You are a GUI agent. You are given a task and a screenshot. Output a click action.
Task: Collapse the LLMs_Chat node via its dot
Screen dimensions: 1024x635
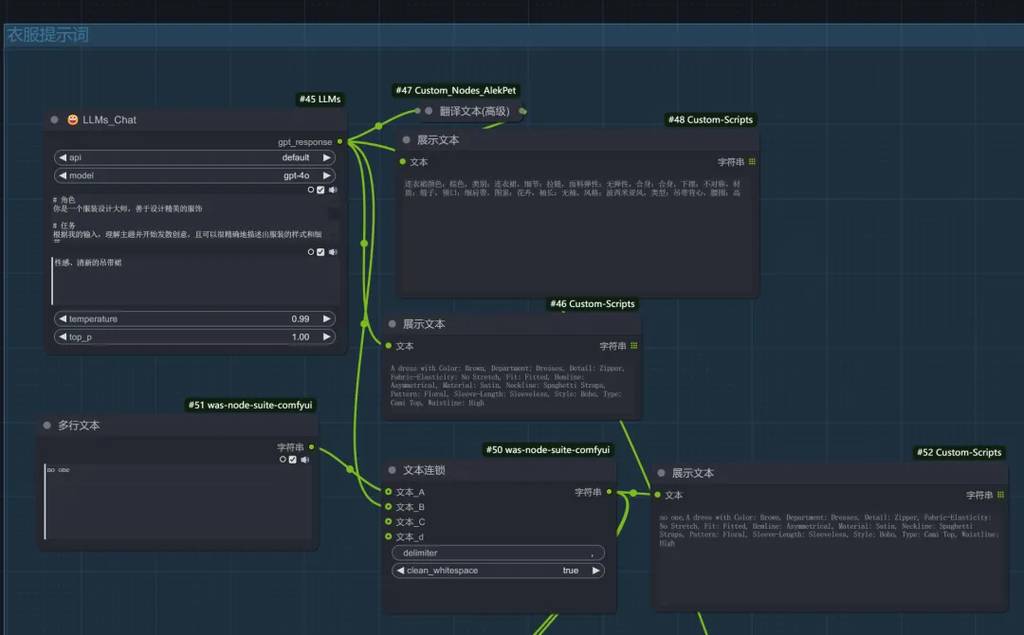coord(55,120)
